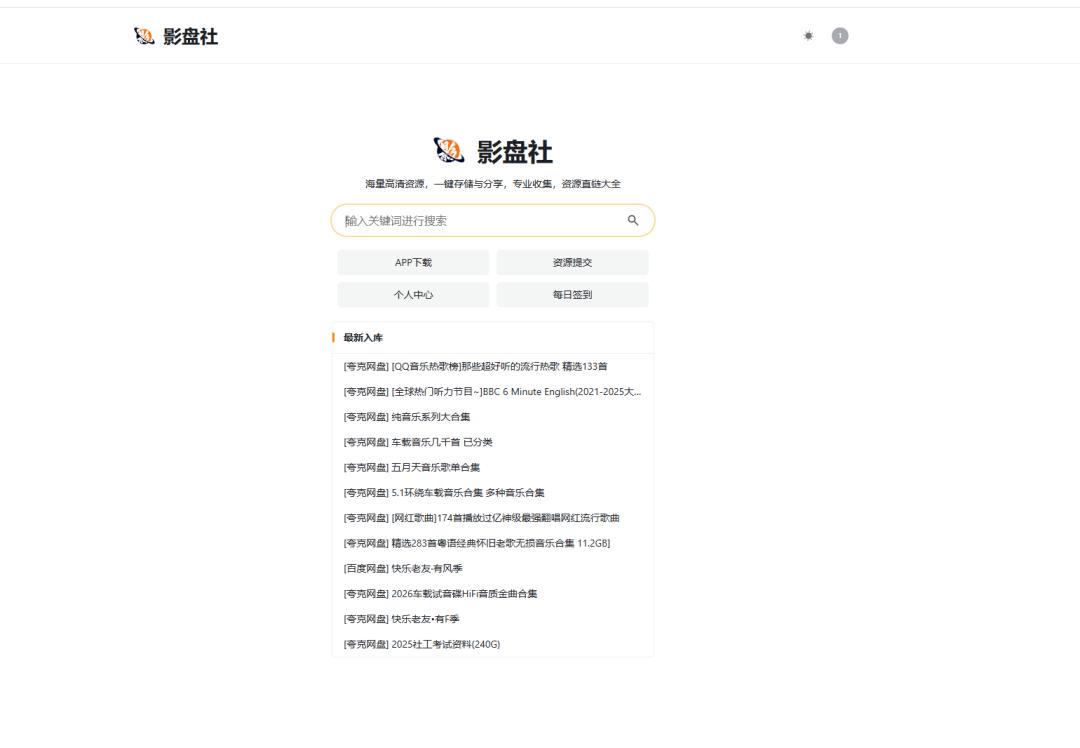
Task: Toggle the light/dark theme sun icon
Action: click(808, 36)
